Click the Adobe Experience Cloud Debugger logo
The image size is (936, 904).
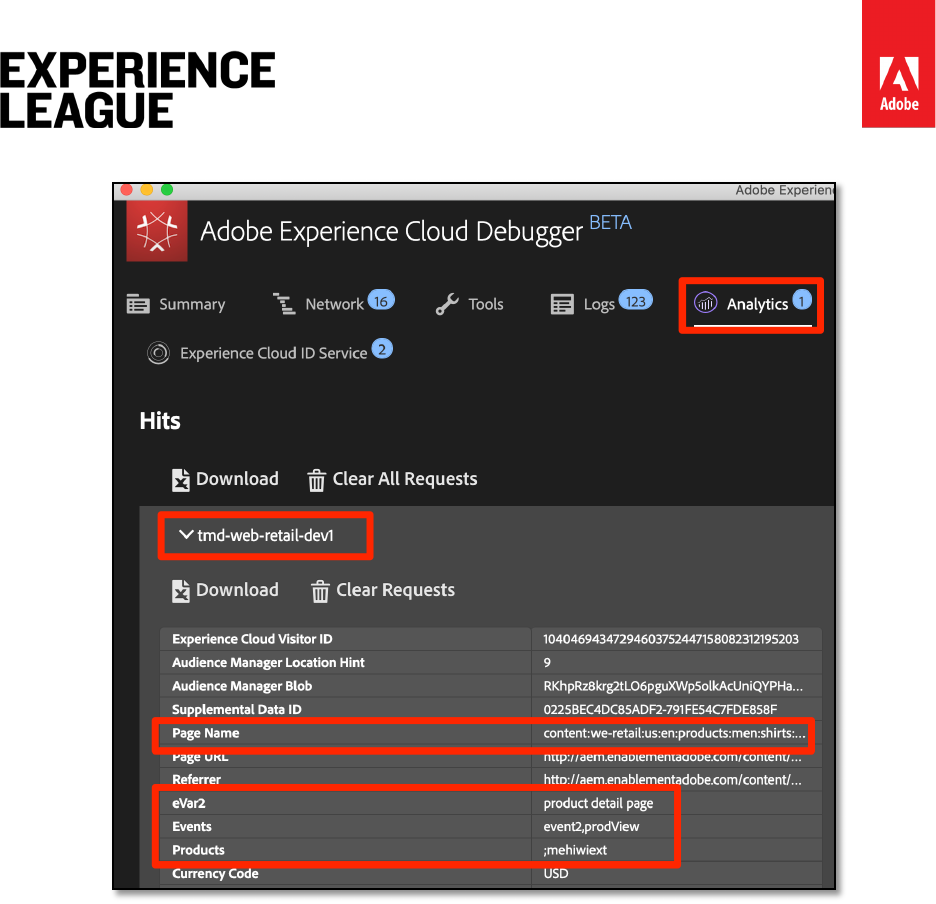(157, 231)
